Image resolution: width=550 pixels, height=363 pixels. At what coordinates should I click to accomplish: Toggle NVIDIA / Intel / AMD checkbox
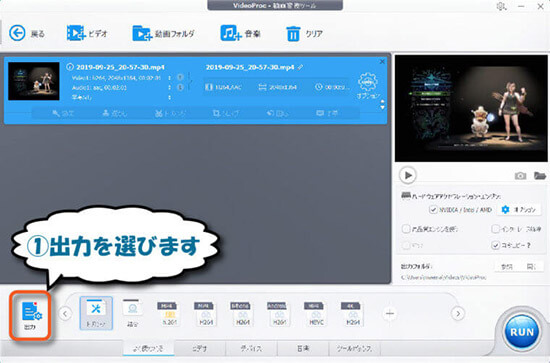click(433, 210)
